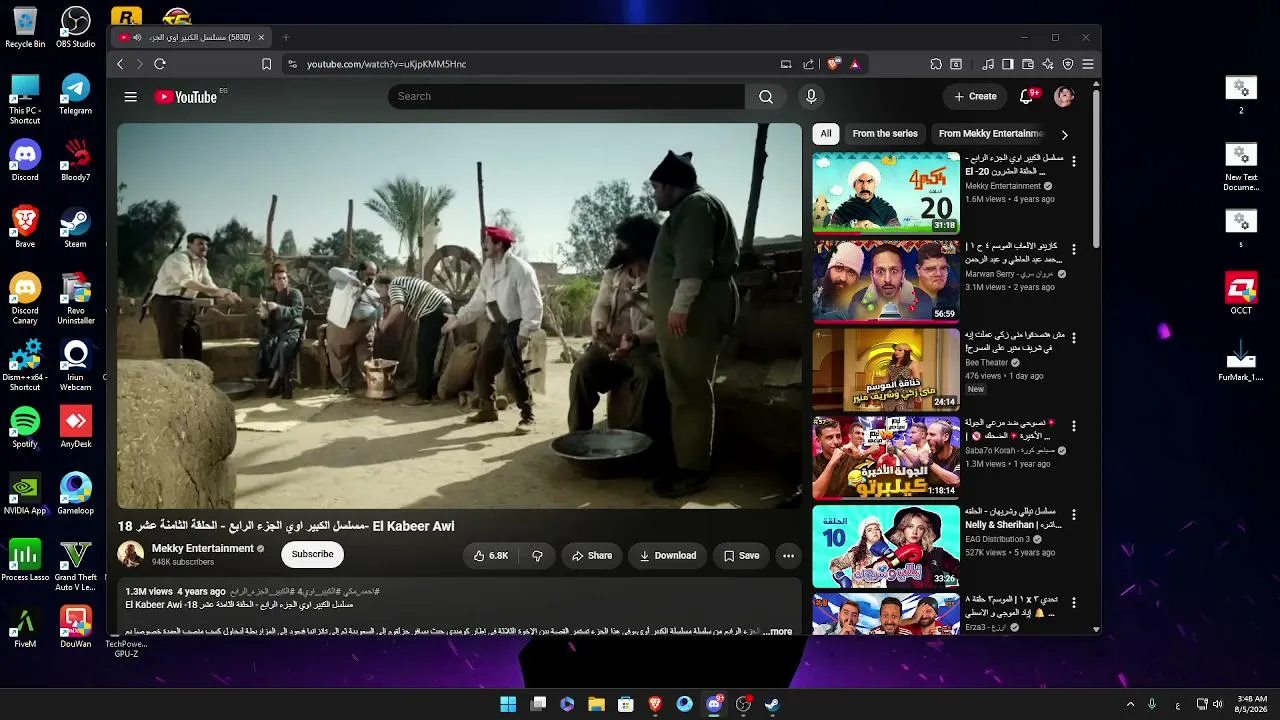Open Spotify desktop shortcut
The height and width of the screenshot is (720, 1280).
[25, 428]
